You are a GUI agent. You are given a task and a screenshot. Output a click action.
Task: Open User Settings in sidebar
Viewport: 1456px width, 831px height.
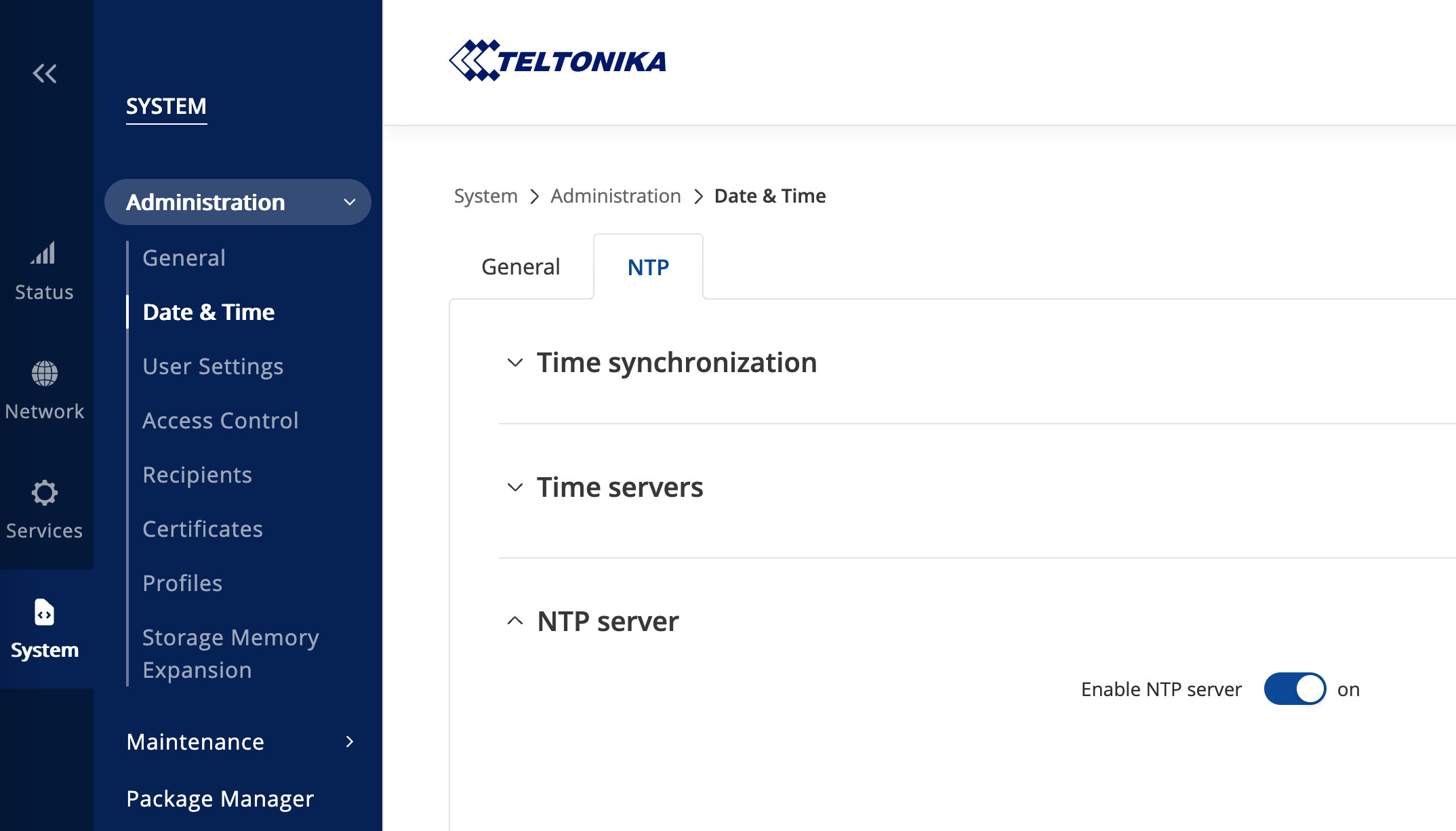[x=213, y=366]
